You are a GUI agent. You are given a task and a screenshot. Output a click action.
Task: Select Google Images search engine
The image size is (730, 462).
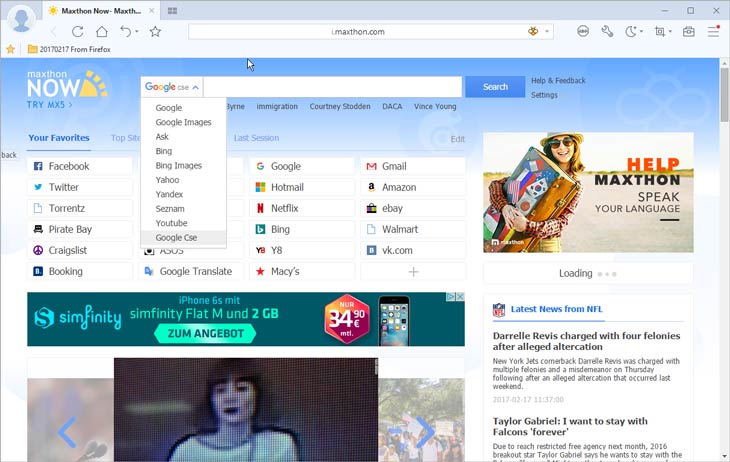[183, 122]
